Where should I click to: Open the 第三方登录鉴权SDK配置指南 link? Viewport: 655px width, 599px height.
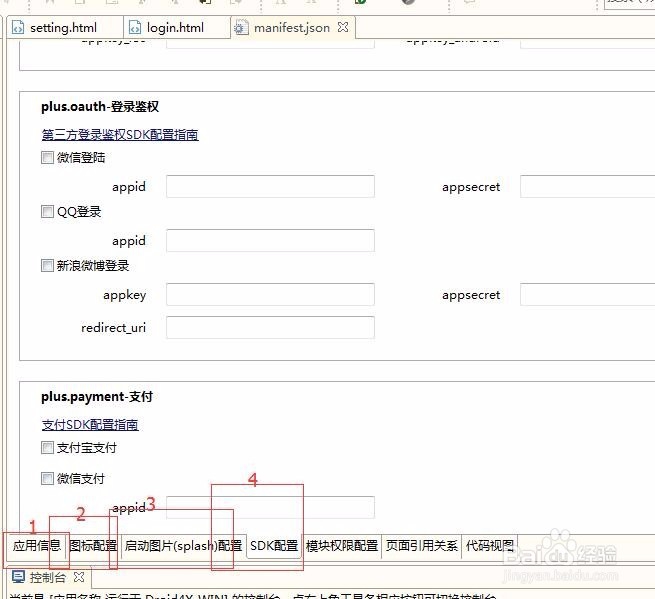point(120,135)
